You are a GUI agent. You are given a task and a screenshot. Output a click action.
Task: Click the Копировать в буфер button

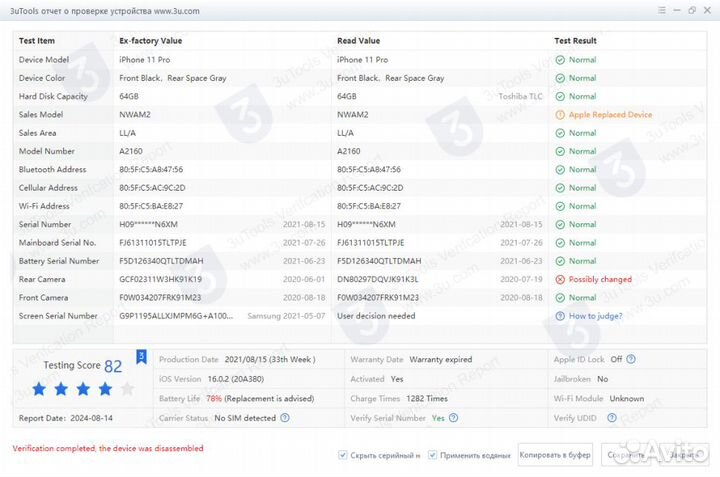[555, 455]
